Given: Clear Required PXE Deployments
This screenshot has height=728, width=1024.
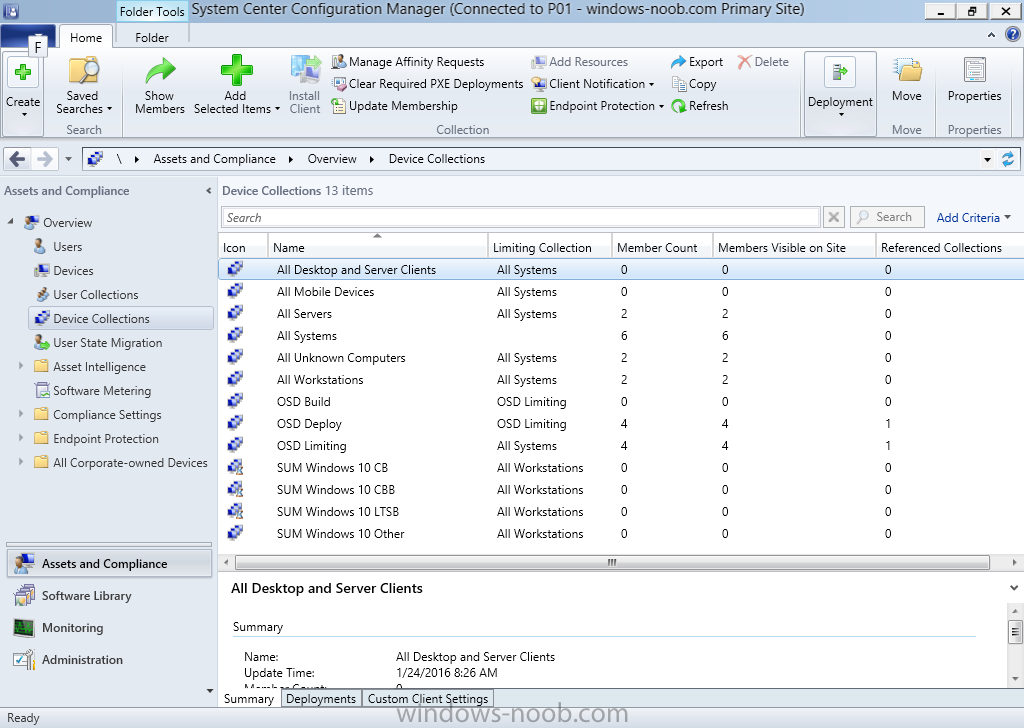Looking at the screenshot, I should click(x=427, y=84).
